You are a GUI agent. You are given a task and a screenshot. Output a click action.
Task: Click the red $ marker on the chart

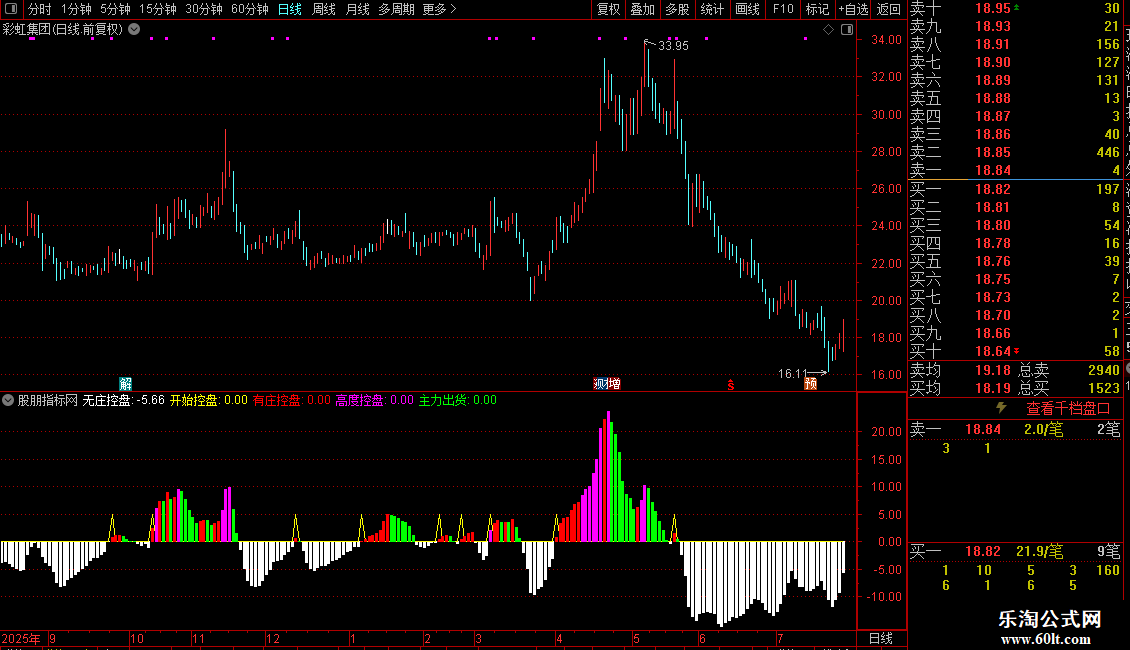click(731, 385)
